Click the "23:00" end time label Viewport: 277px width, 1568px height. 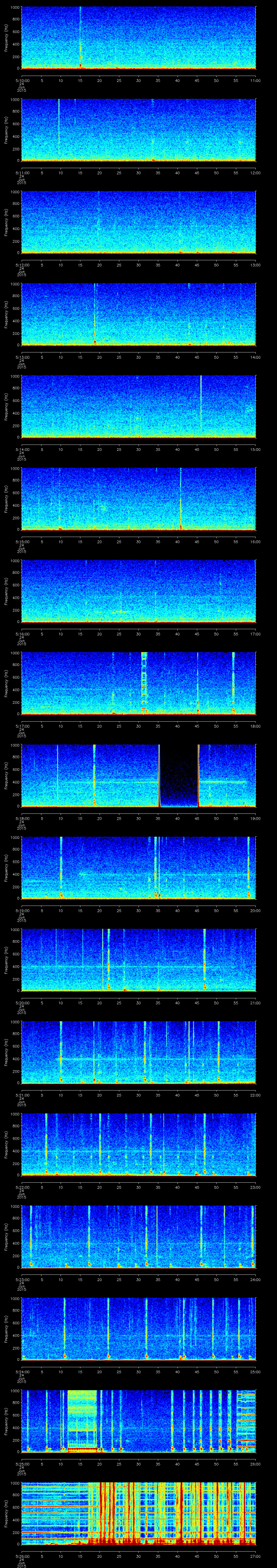tap(255, 1187)
